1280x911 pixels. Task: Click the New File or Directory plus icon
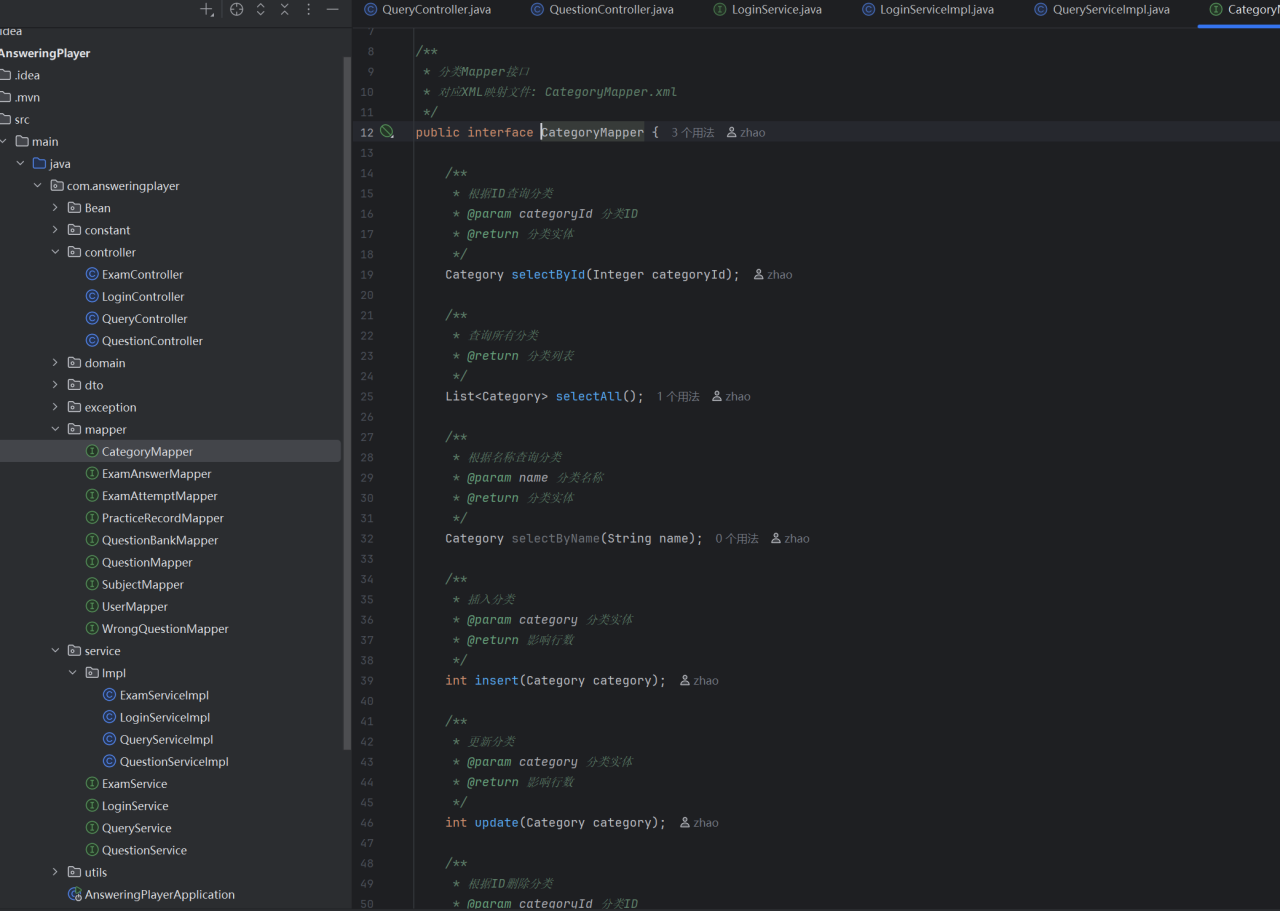pos(206,9)
